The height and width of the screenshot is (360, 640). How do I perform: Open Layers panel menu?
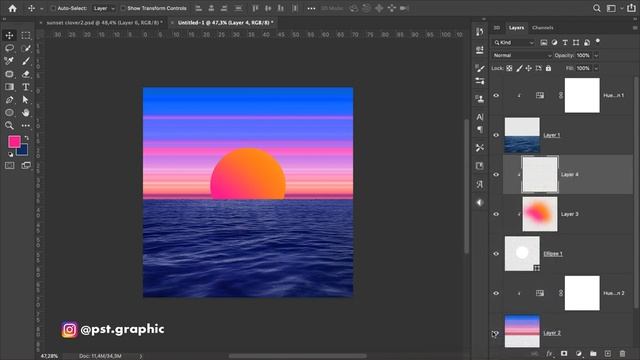pyautogui.click(x=635, y=28)
